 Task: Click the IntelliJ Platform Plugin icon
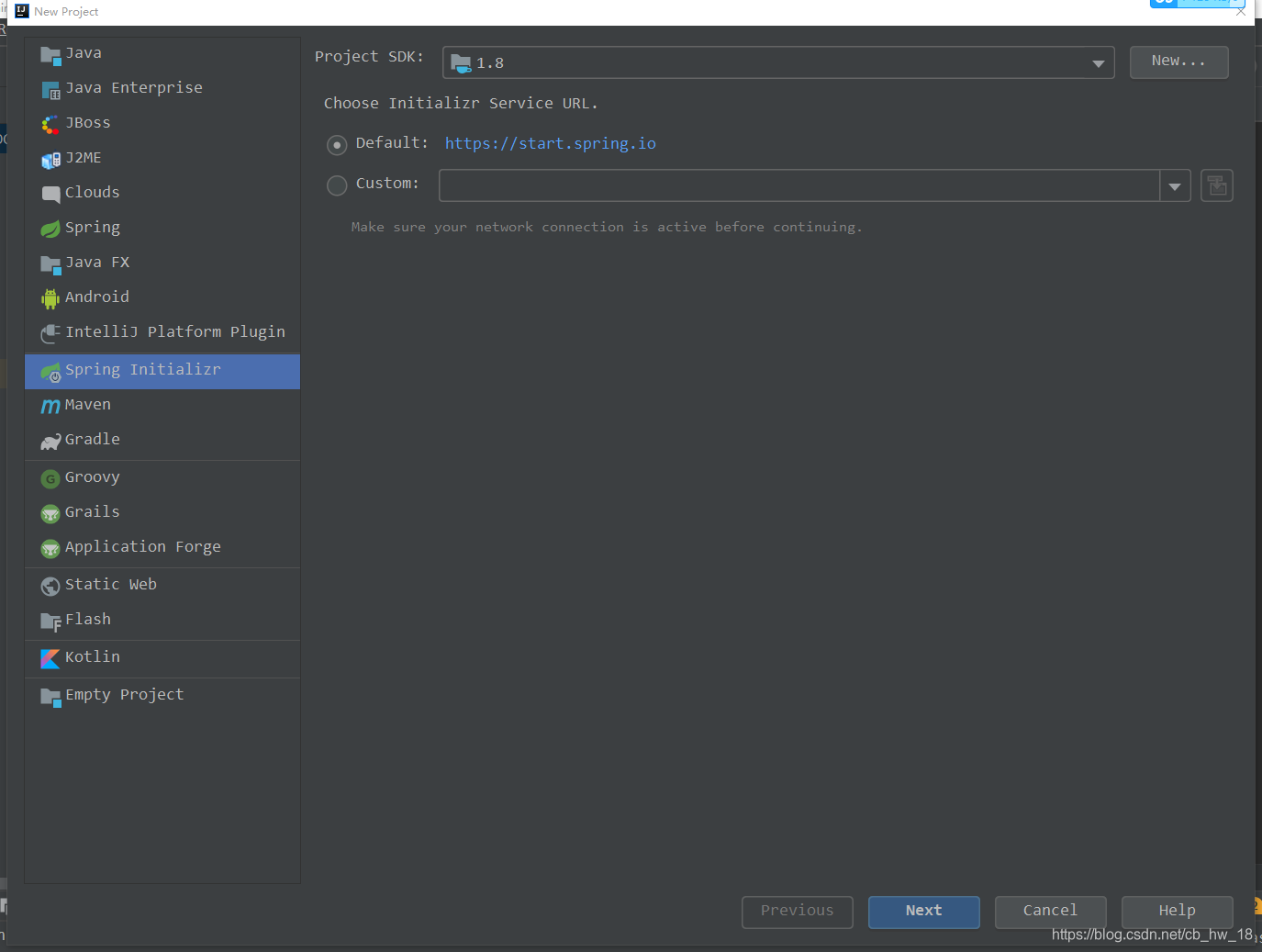pos(50,333)
